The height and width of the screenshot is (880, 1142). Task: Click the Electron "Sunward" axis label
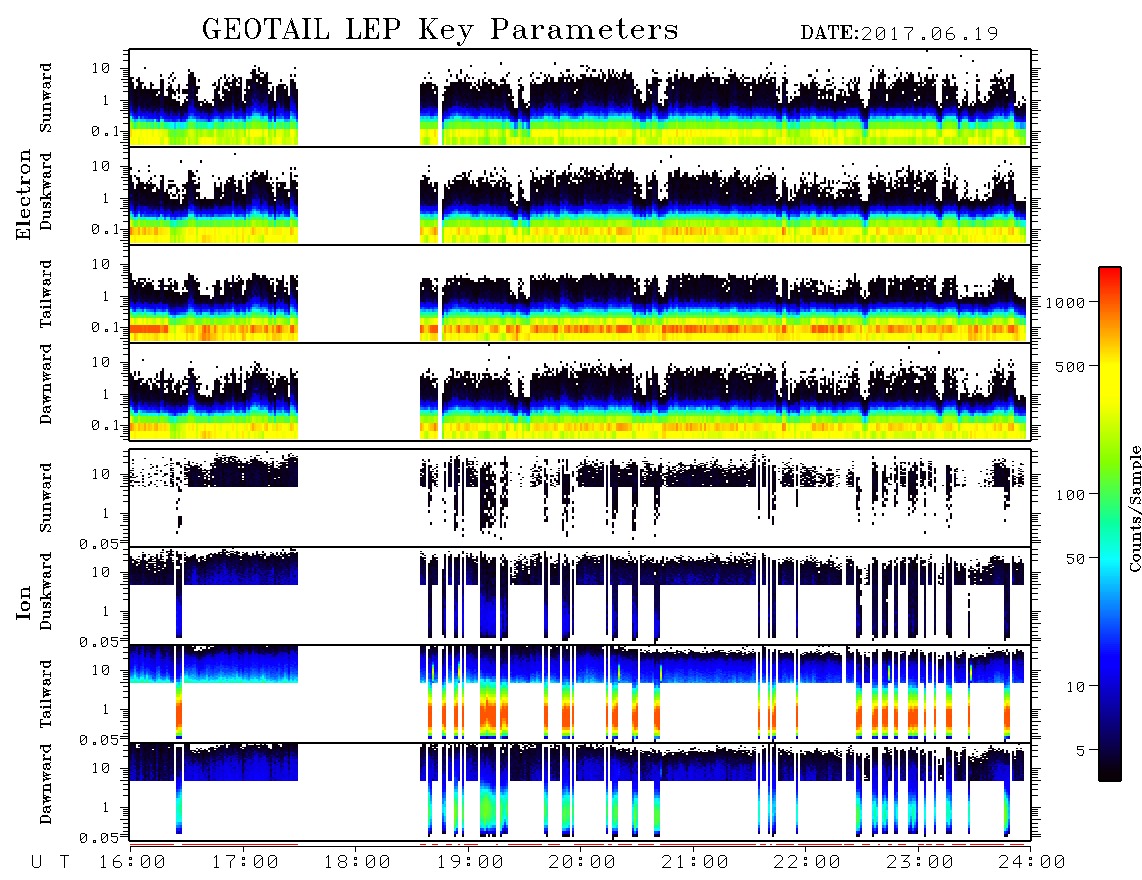46,98
